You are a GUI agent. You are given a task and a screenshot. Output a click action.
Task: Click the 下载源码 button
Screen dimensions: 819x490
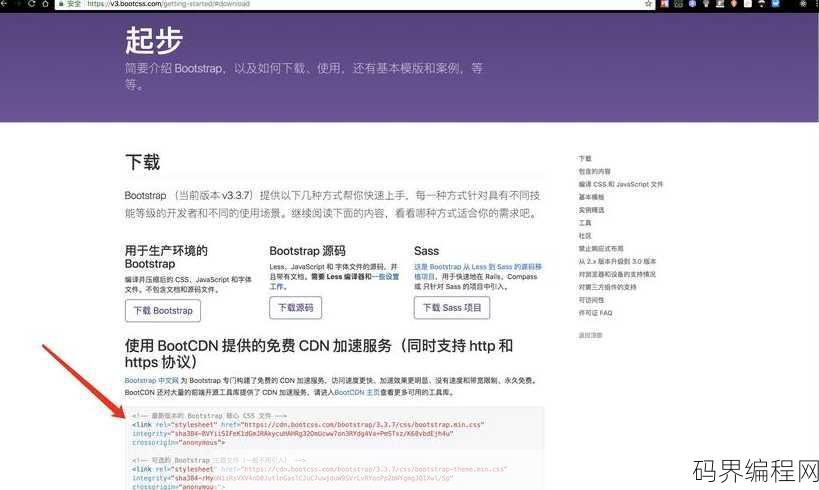(x=296, y=308)
